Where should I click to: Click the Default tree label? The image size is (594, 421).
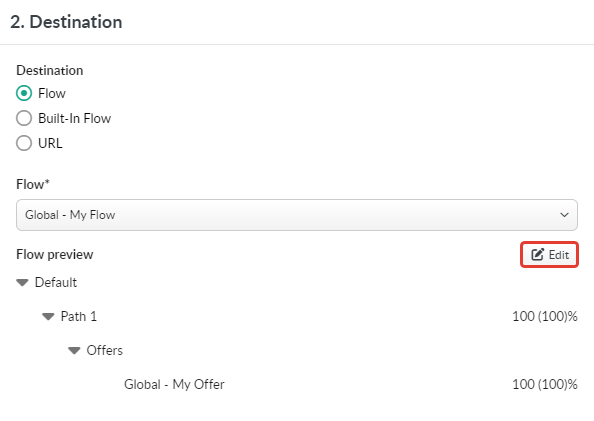(56, 282)
